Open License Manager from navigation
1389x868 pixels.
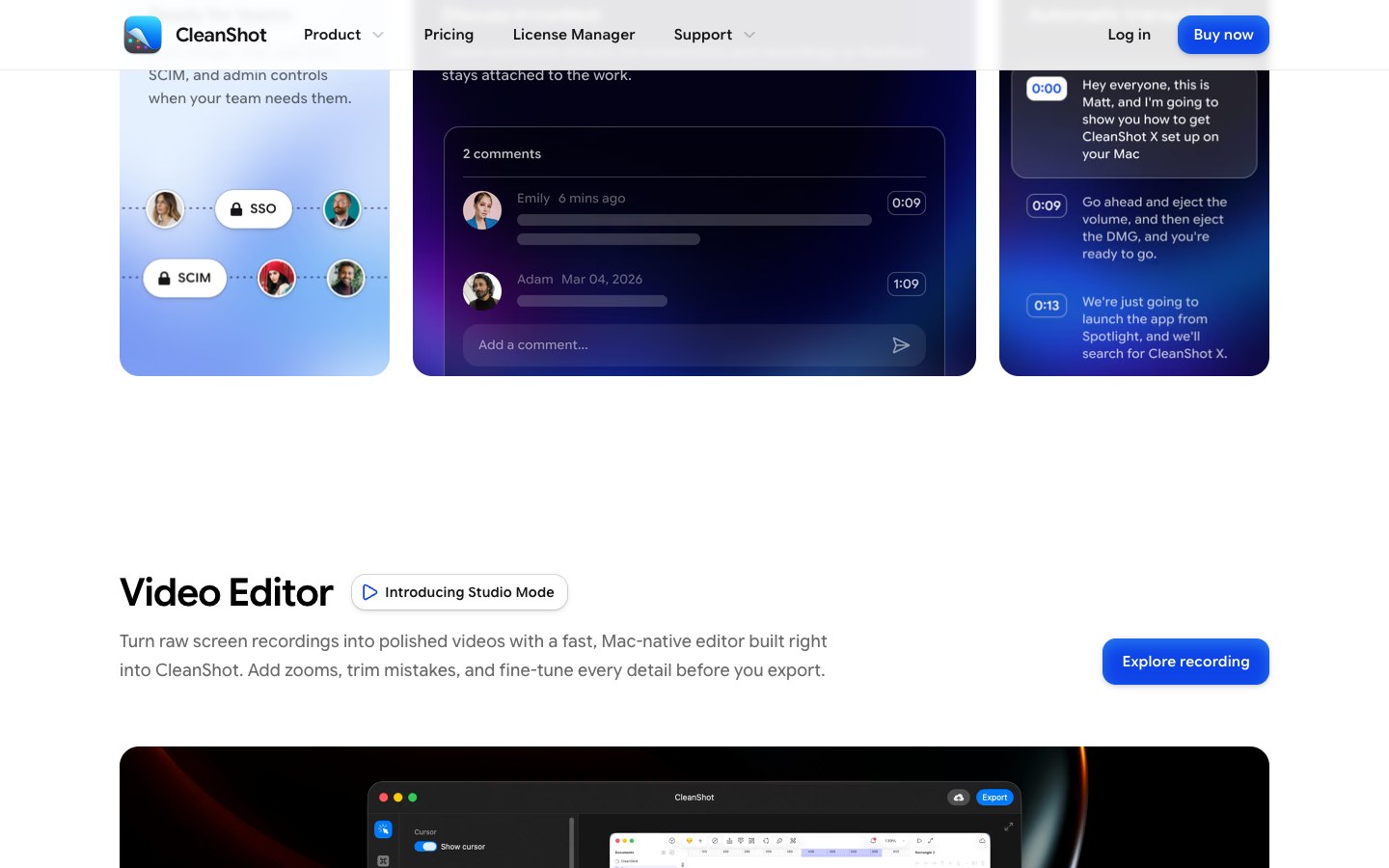pos(574,35)
